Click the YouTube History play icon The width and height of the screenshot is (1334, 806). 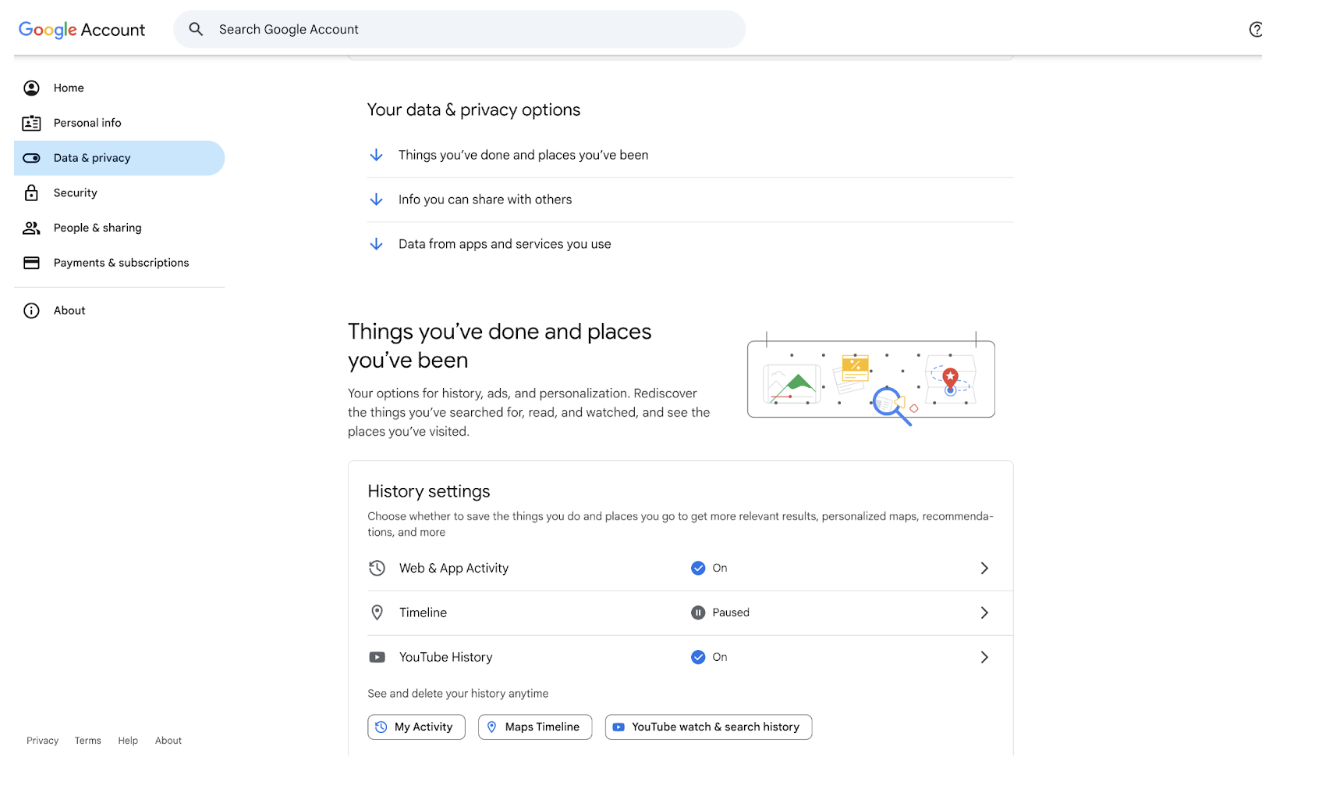coord(377,658)
